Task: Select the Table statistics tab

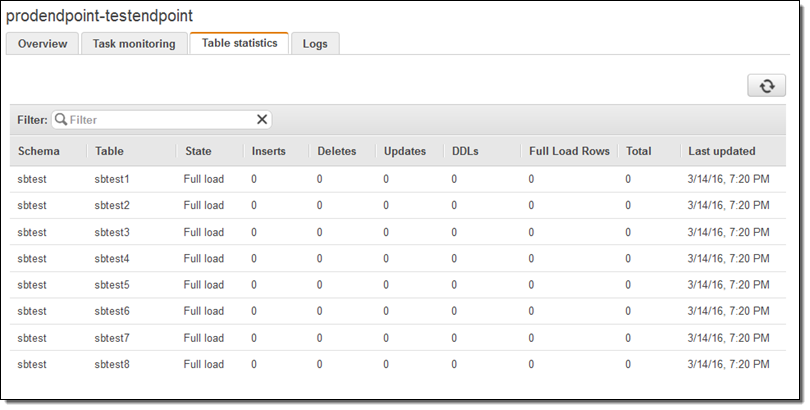Action: [x=239, y=43]
